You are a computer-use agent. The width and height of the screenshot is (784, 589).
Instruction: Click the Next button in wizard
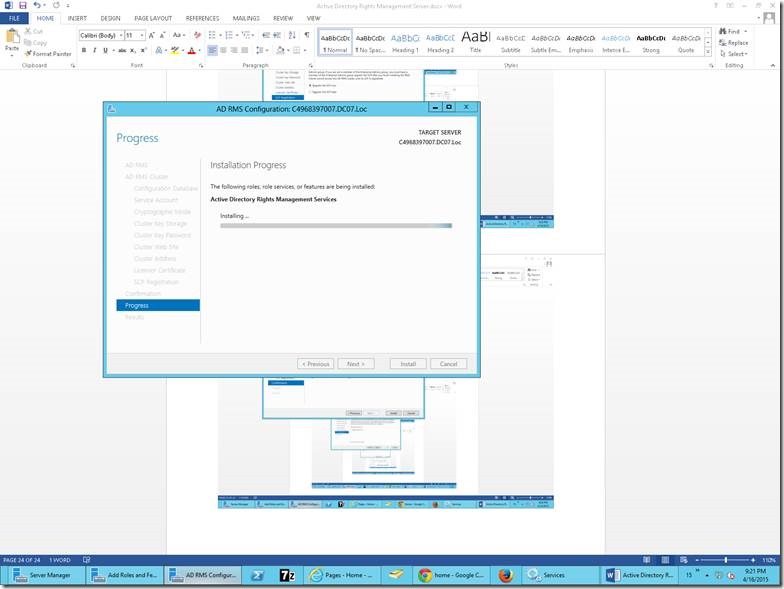356,364
